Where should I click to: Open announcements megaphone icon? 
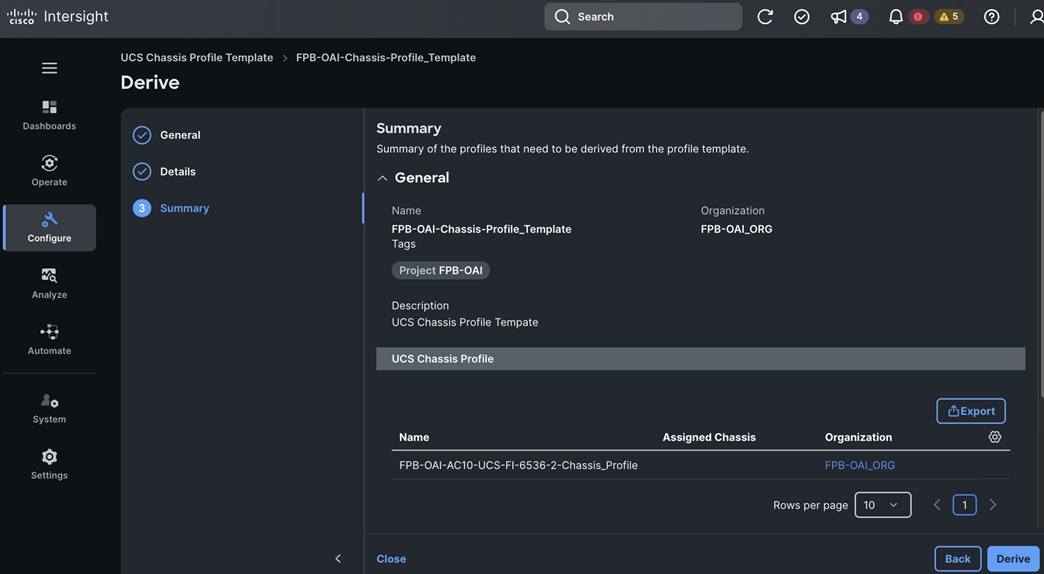(838, 17)
